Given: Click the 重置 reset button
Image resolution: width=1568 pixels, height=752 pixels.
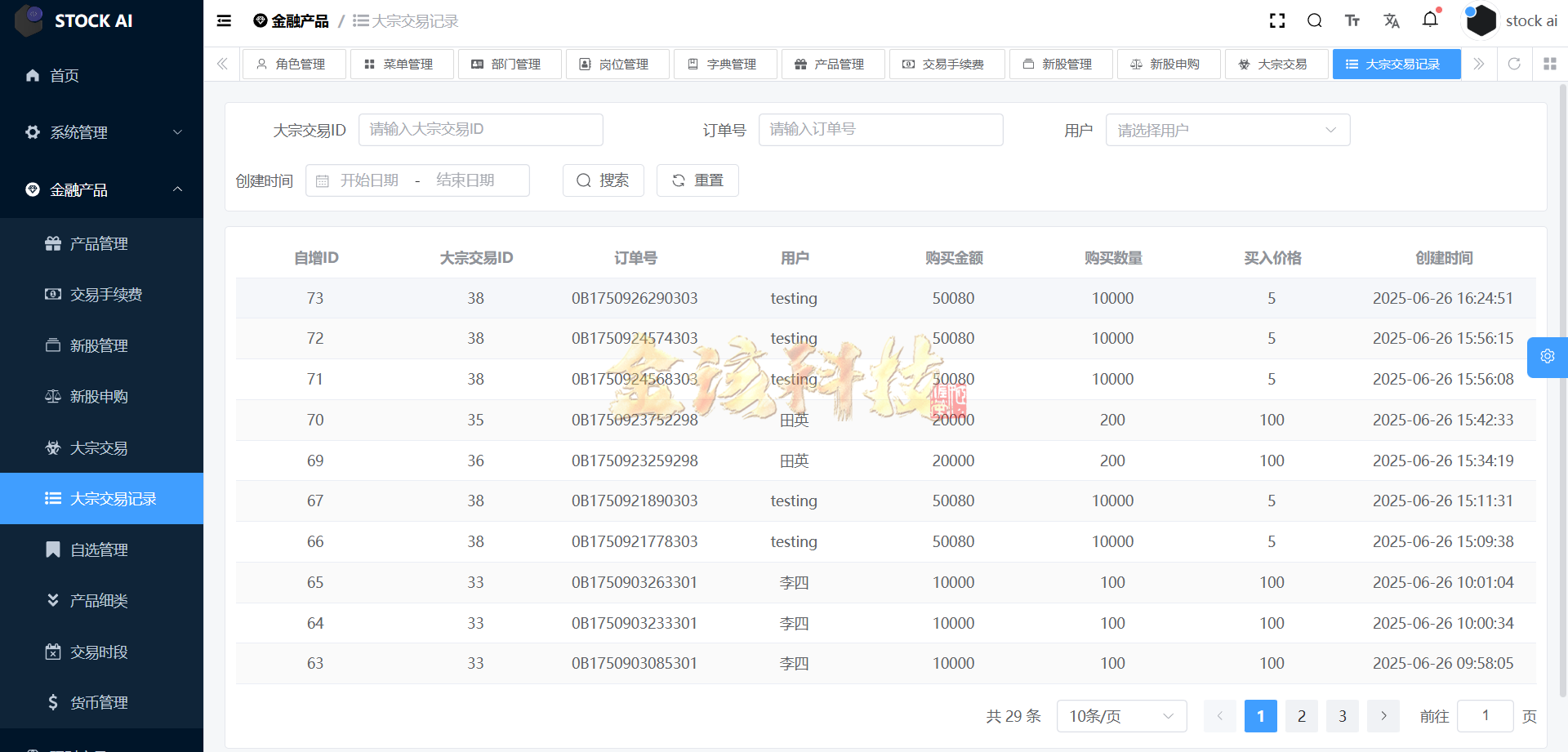Looking at the screenshot, I should 697,180.
